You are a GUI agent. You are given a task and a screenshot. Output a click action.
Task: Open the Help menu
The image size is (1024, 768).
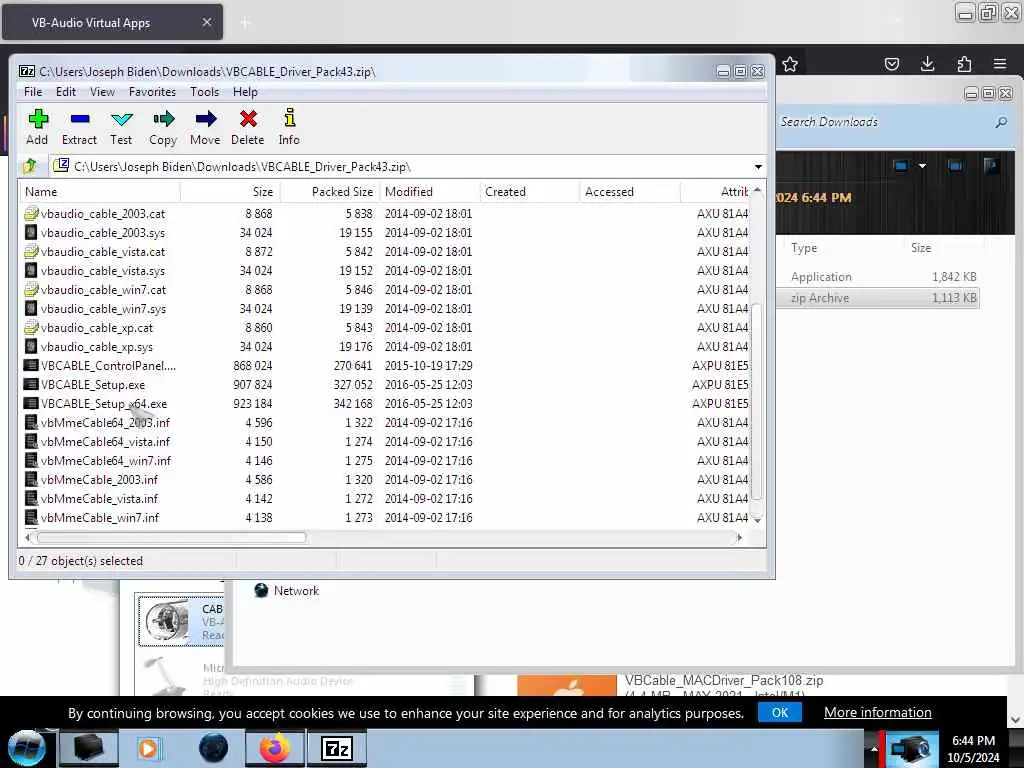pos(245,92)
